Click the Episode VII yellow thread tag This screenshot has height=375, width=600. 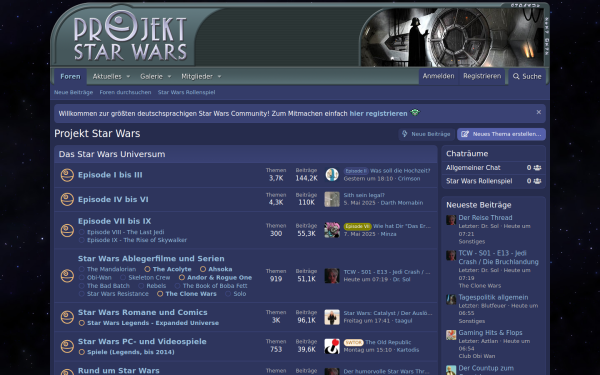357,226
